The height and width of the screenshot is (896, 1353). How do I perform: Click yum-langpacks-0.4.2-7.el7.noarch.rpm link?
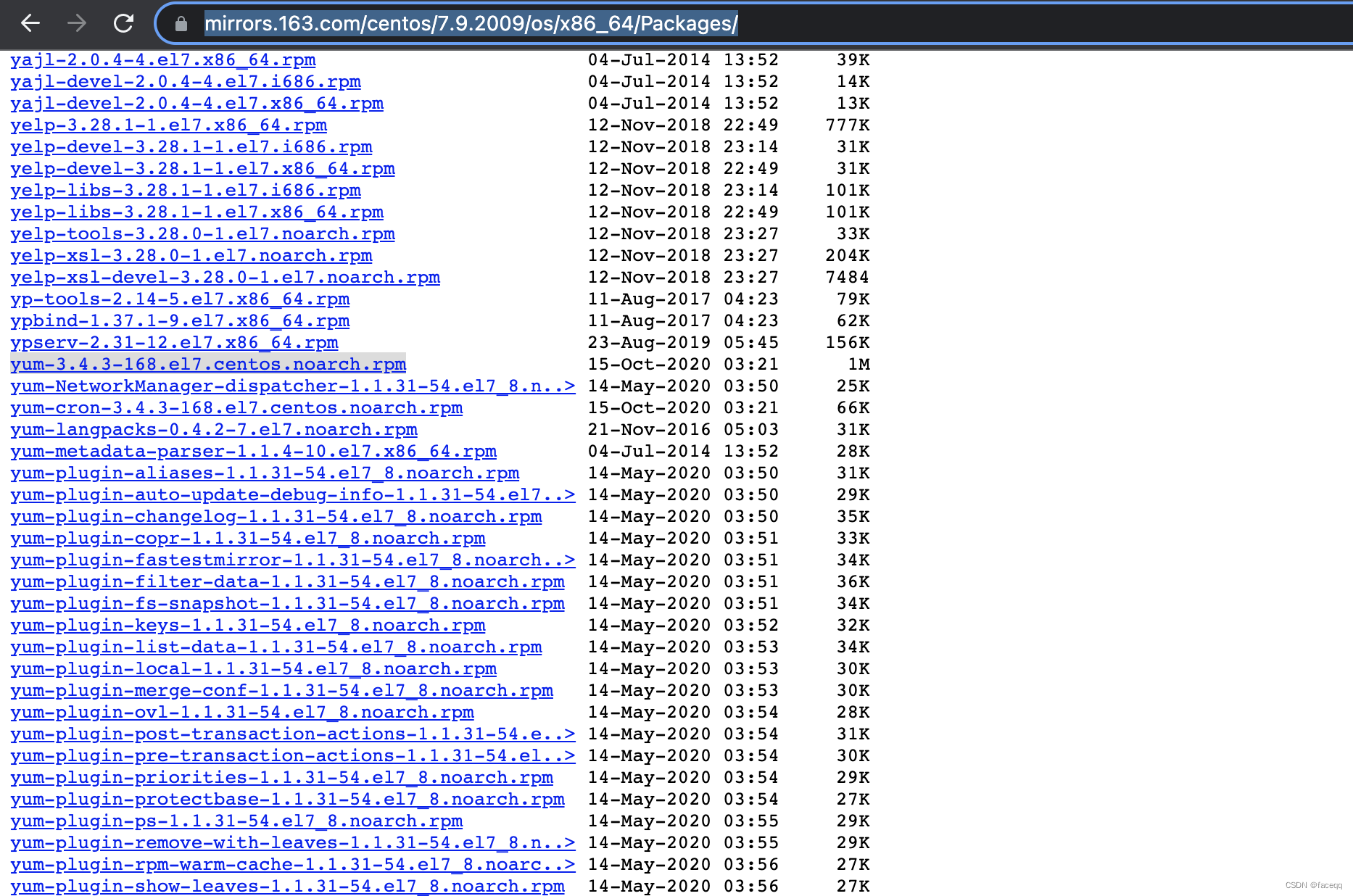214,430
